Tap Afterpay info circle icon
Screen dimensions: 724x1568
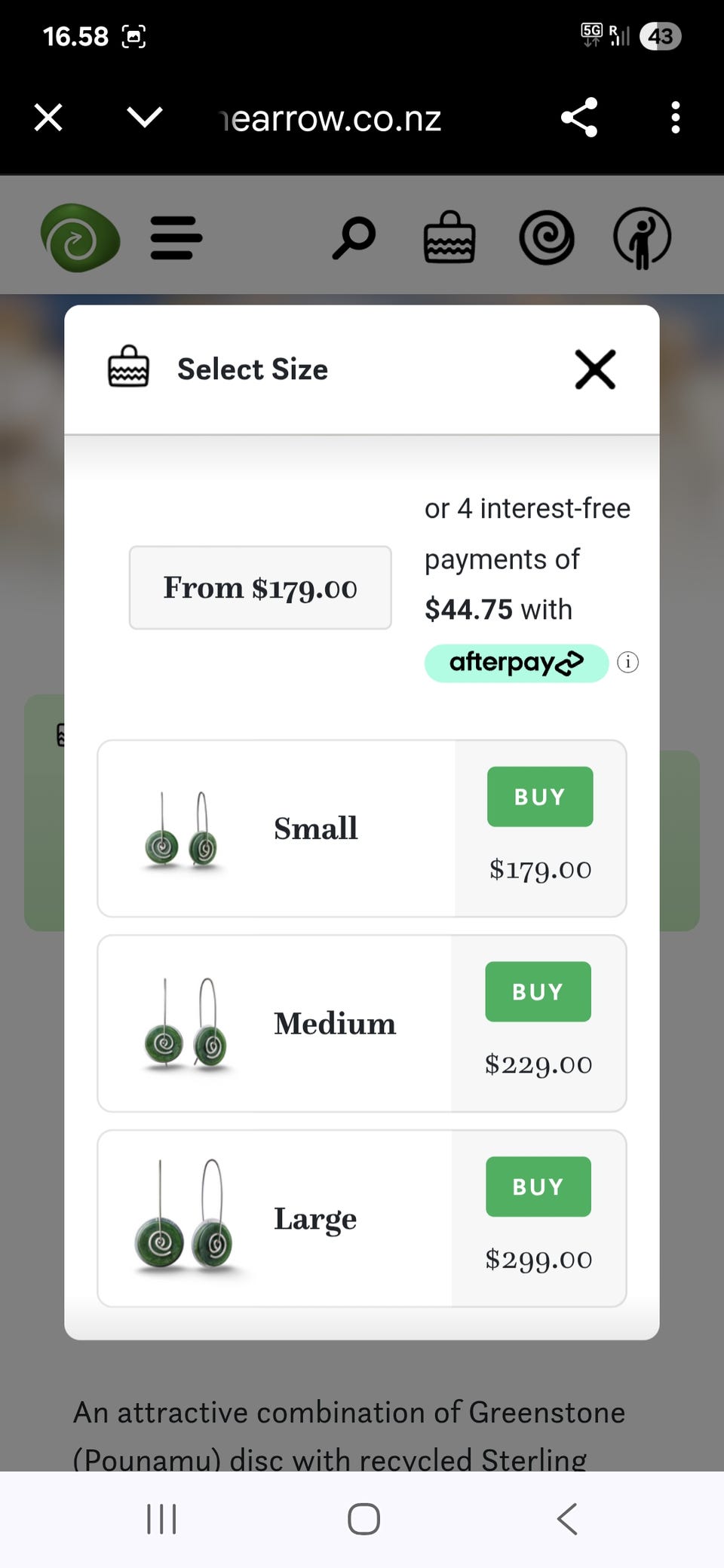point(627,662)
